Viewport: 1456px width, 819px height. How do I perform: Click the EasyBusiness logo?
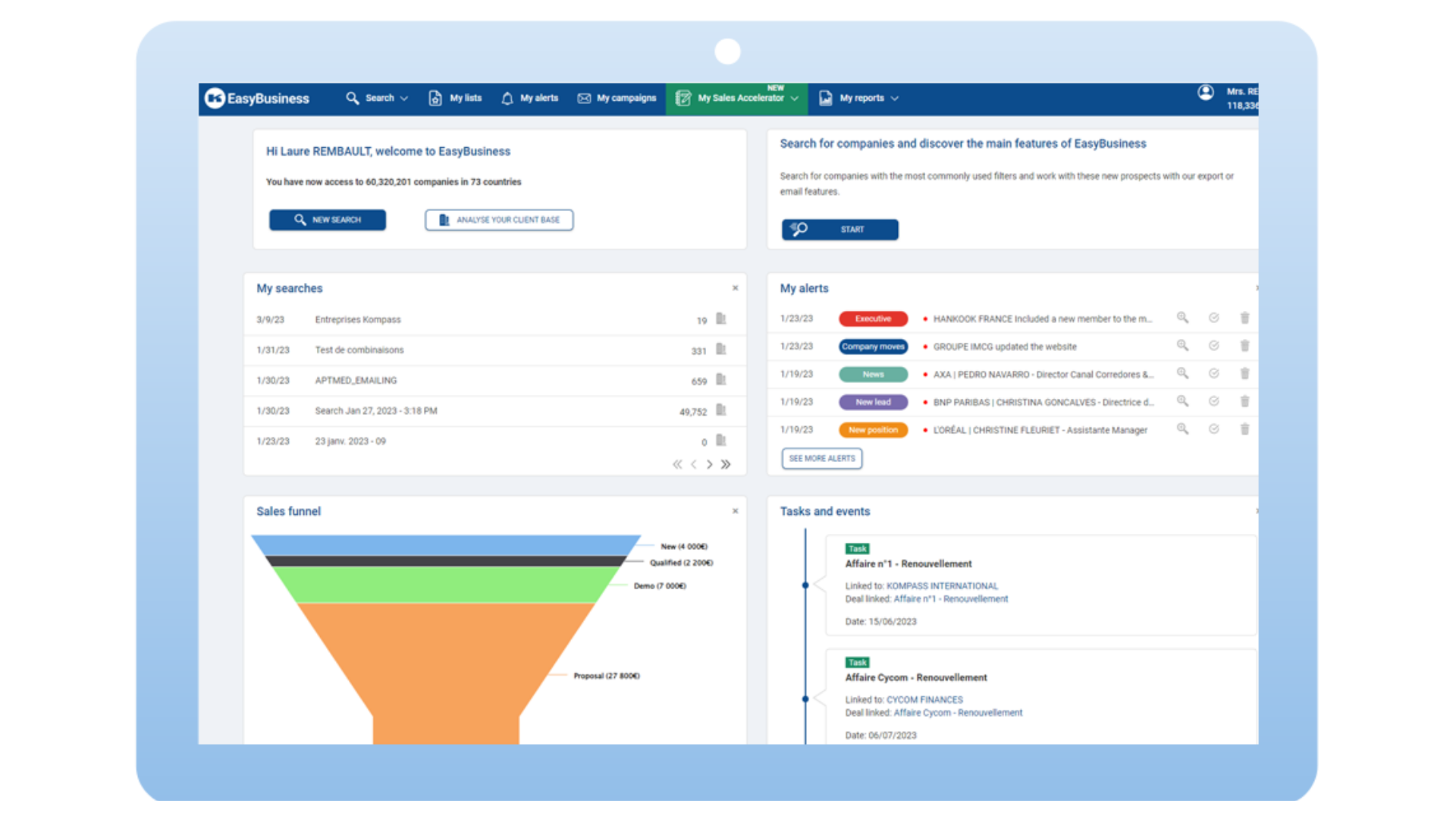pyautogui.click(x=258, y=99)
